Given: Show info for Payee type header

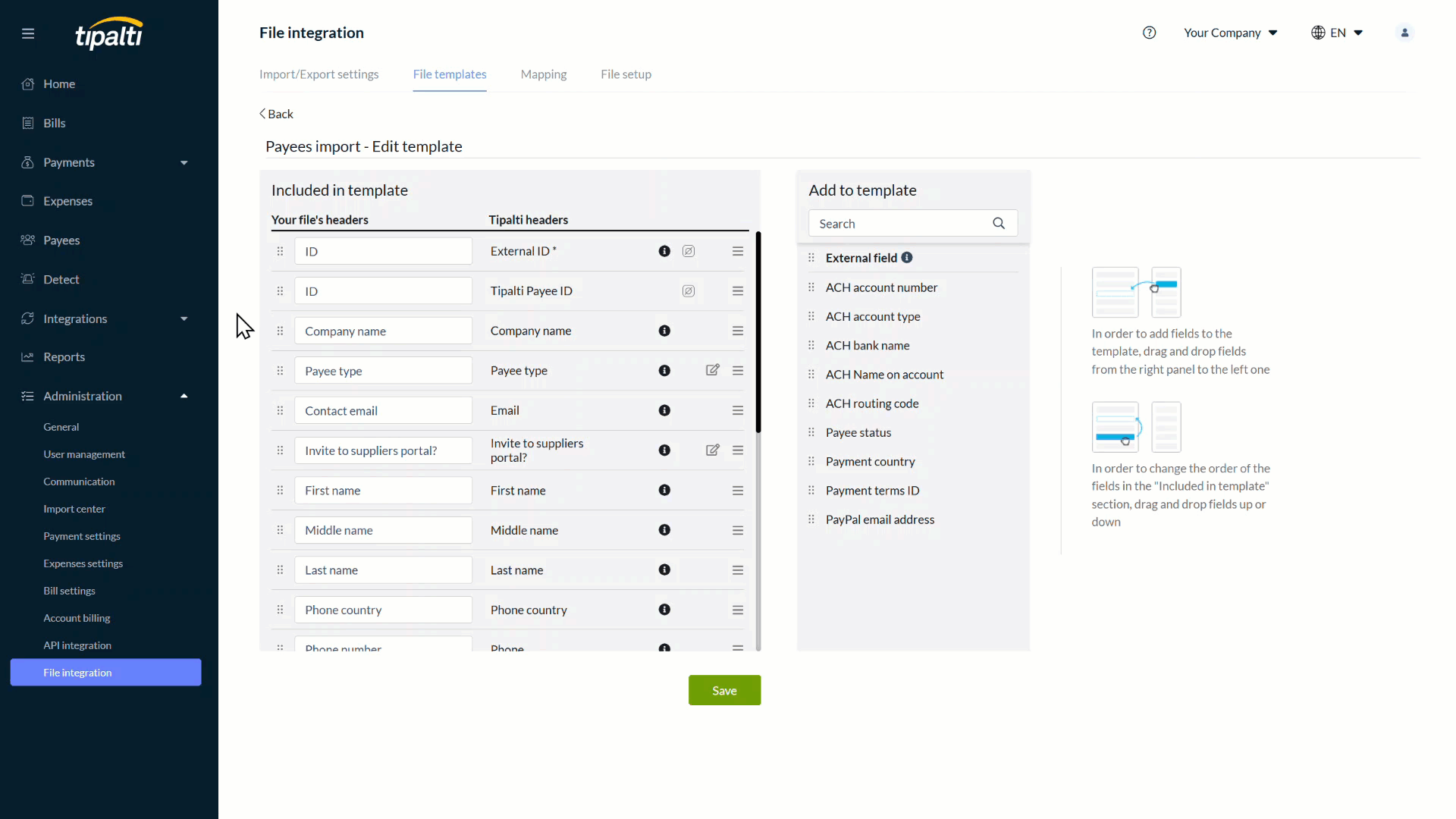Looking at the screenshot, I should tap(664, 371).
